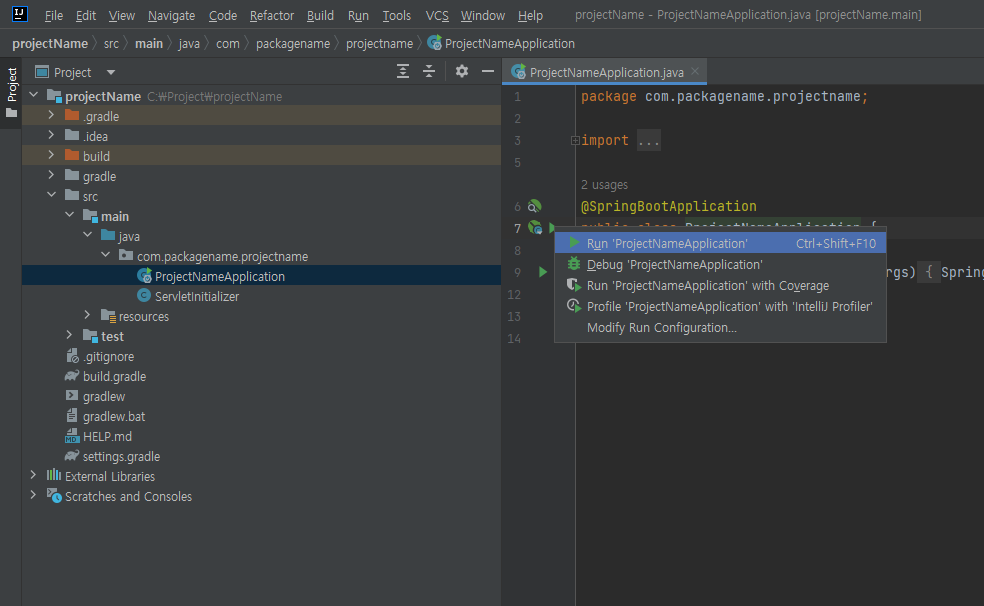Click the @SpringBootApplication annotation text
The width and height of the screenshot is (984, 606).
click(x=668, y=206)
